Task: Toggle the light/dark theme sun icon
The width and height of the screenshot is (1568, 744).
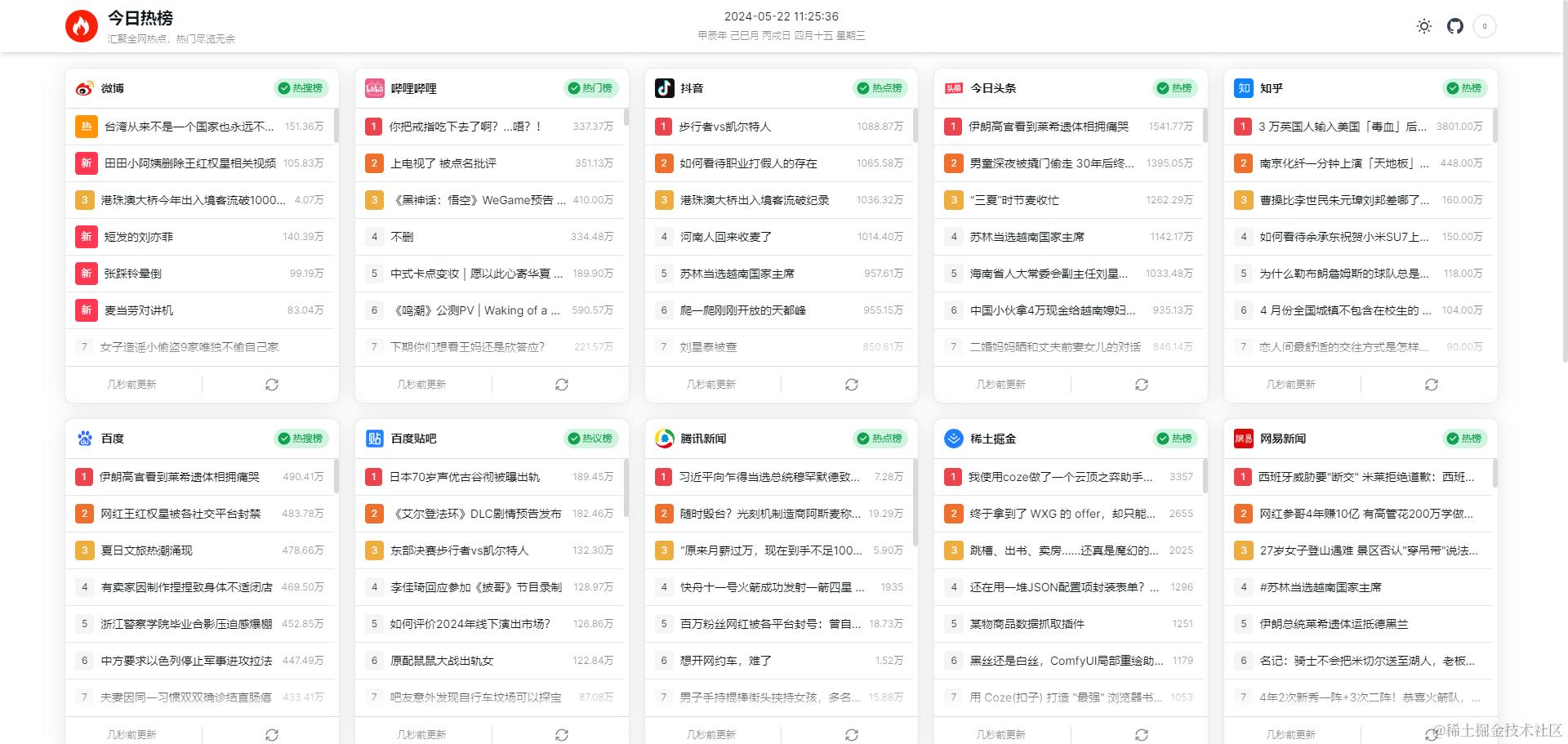Action: (x=1424, y=26)
